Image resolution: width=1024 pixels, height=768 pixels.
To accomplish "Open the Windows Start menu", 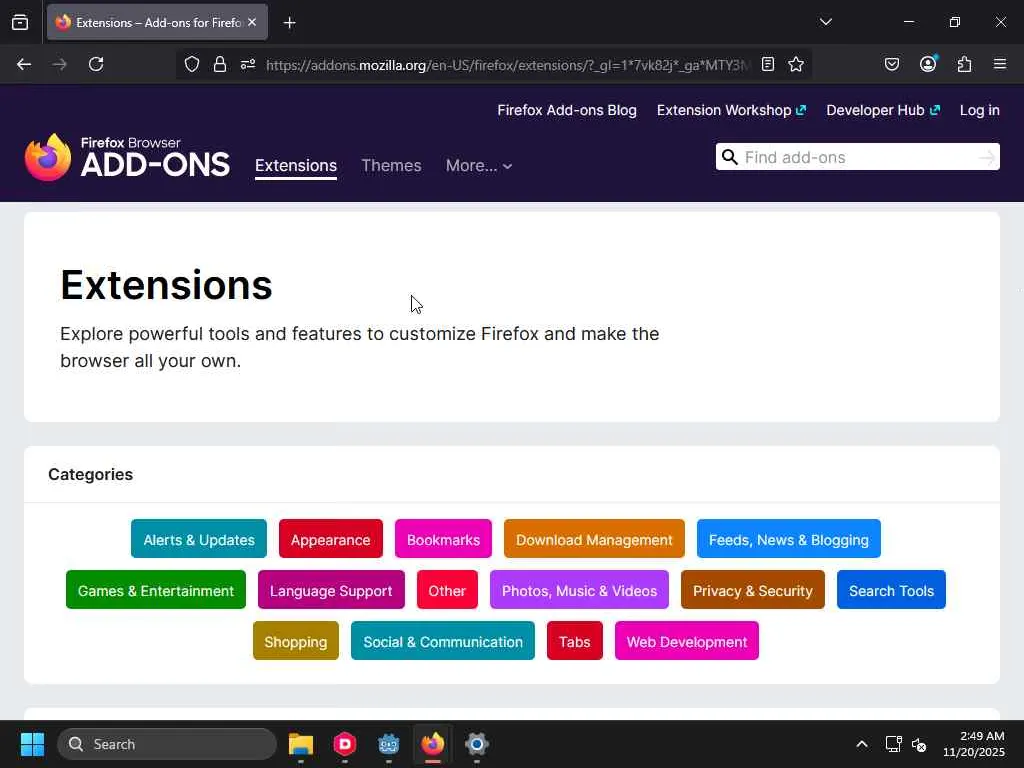I will click(32, 744).
